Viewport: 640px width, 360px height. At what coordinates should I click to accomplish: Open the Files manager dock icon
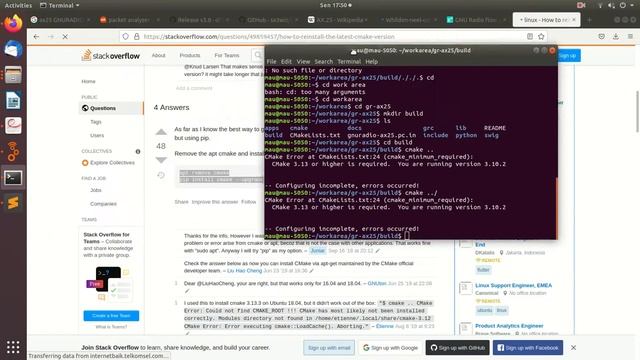tap(13, 75)
